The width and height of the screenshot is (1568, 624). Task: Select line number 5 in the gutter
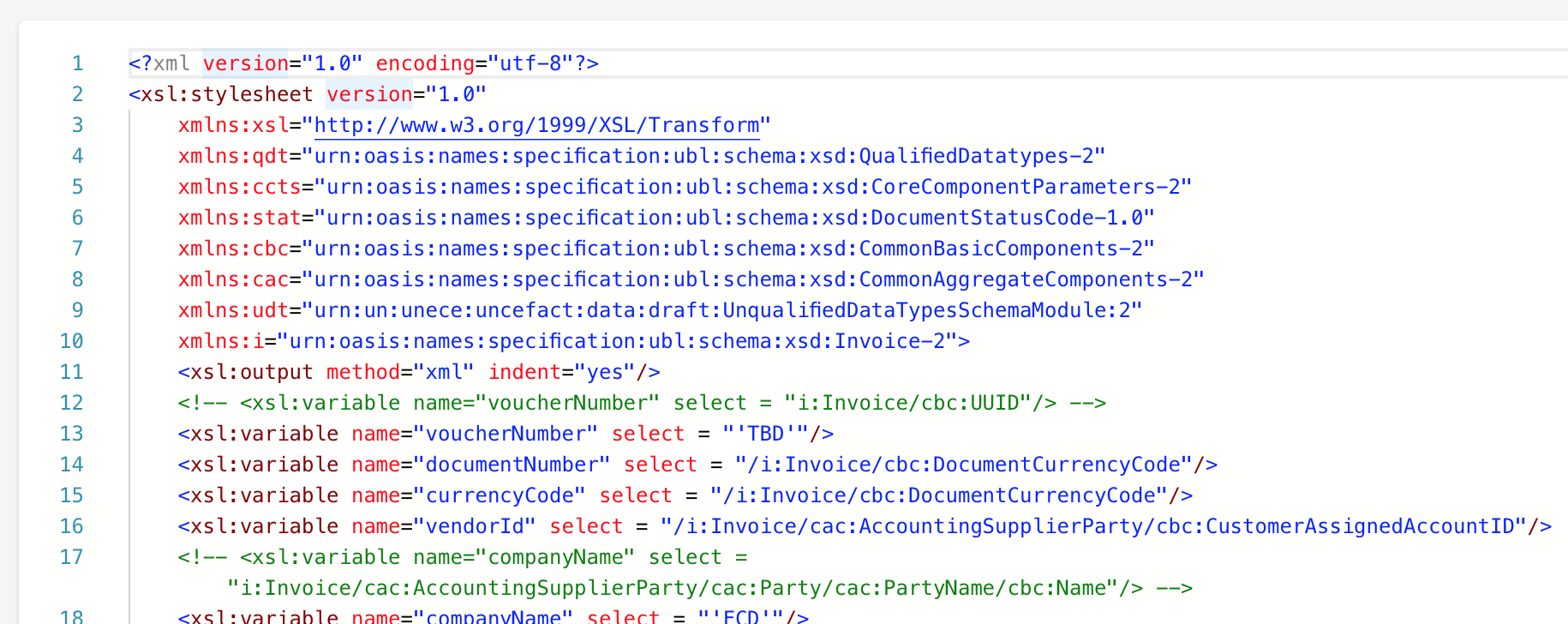coord(77,187)
